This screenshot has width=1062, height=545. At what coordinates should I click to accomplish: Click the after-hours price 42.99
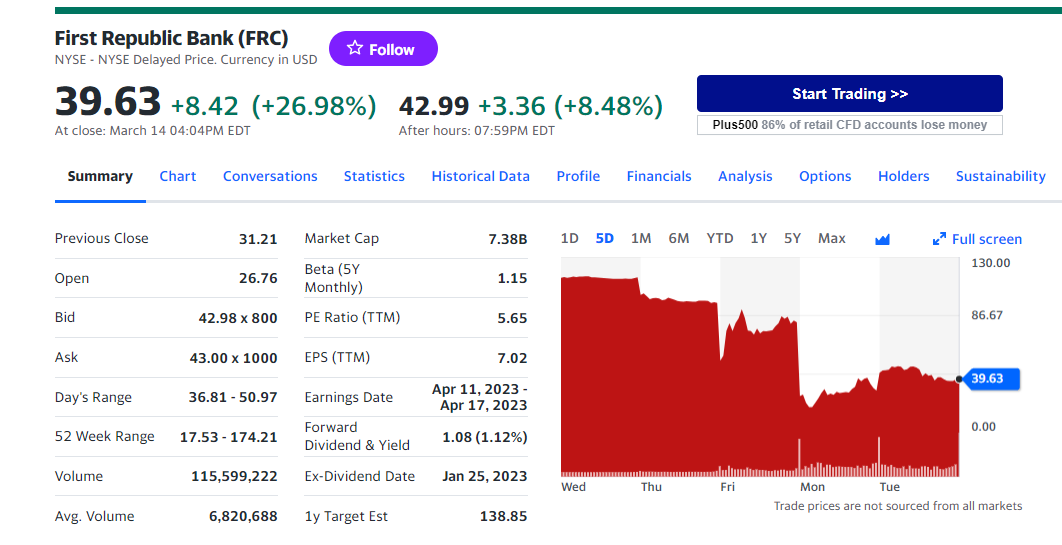pos(433,106)
